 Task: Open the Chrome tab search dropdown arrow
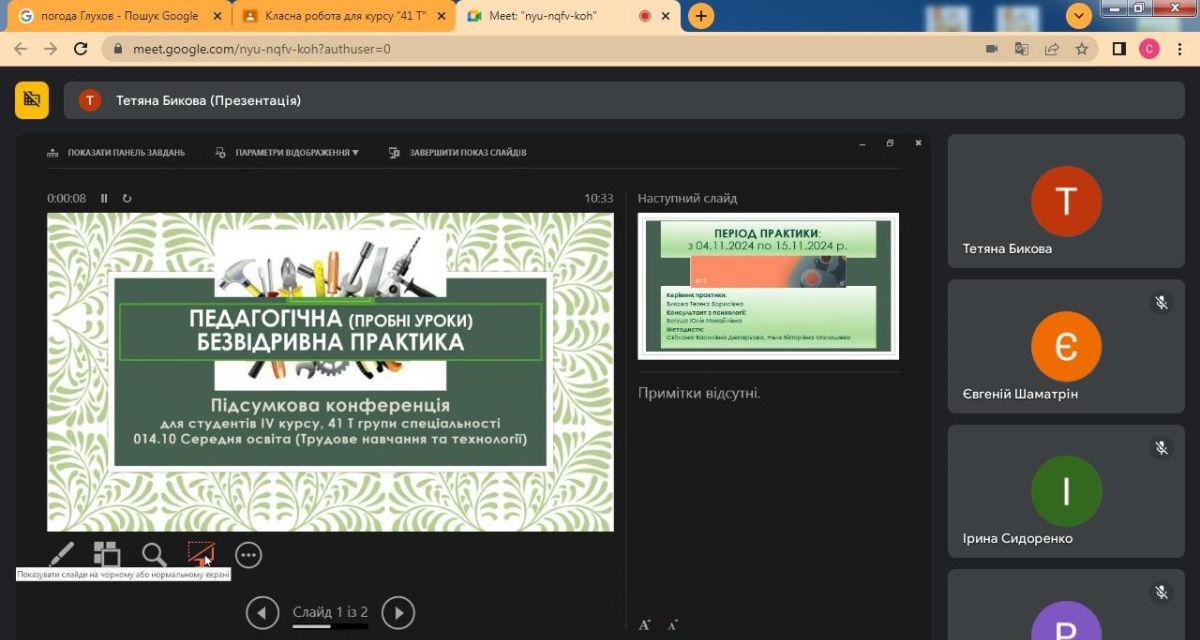1078,16
